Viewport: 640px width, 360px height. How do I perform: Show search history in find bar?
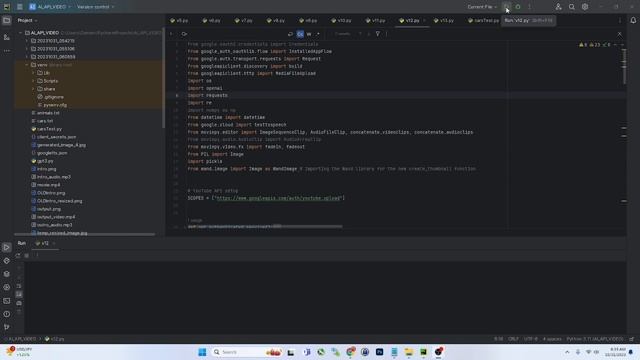[184, 34]
